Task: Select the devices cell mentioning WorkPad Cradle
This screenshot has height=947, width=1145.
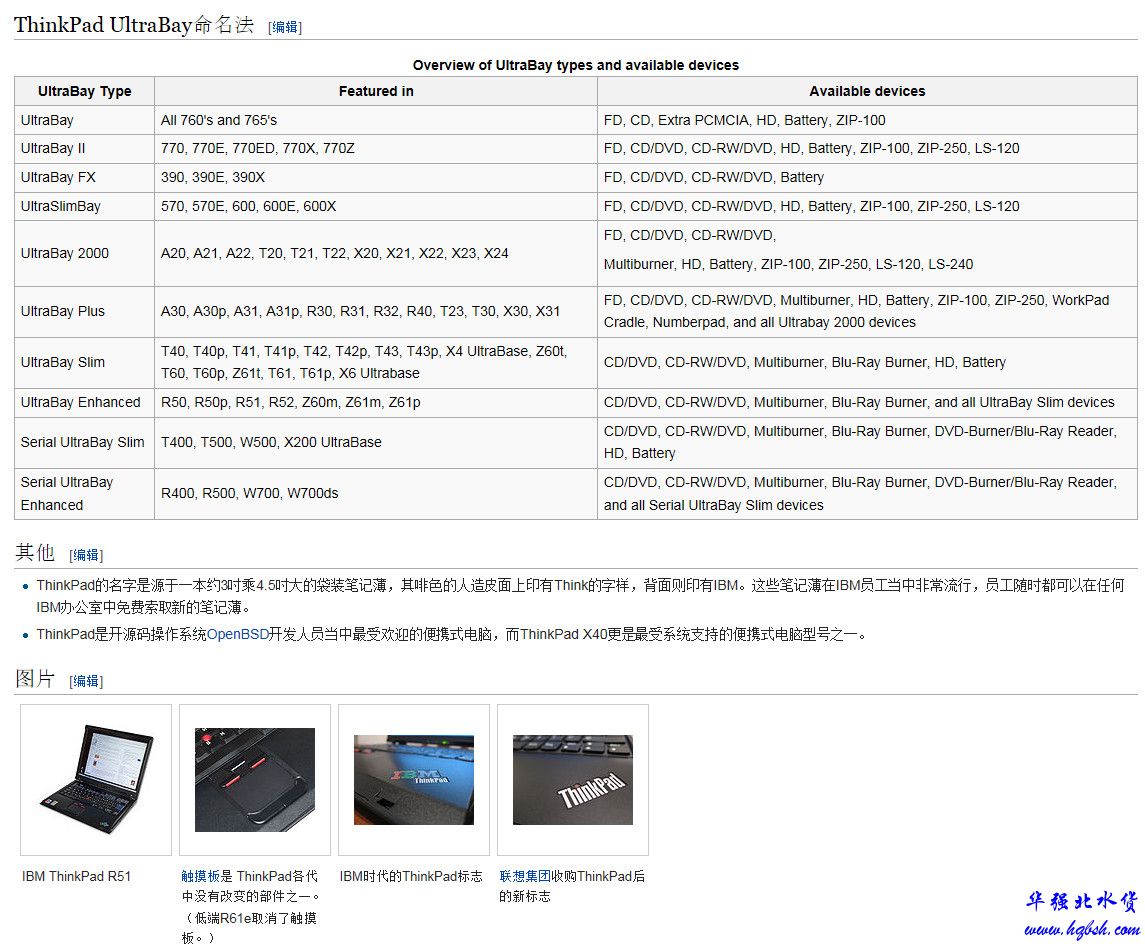Action: (x=867, y=311)
